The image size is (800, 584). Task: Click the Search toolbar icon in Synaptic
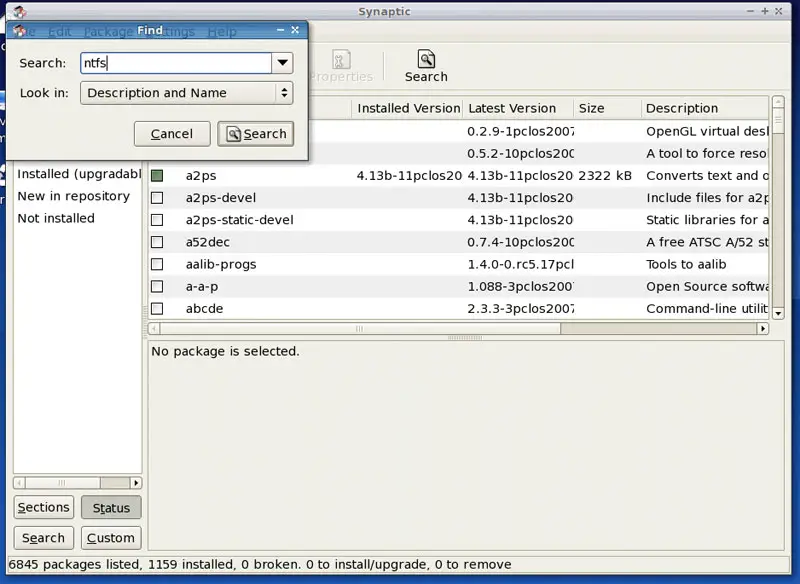pyautogui.click(x=426, y=66)
